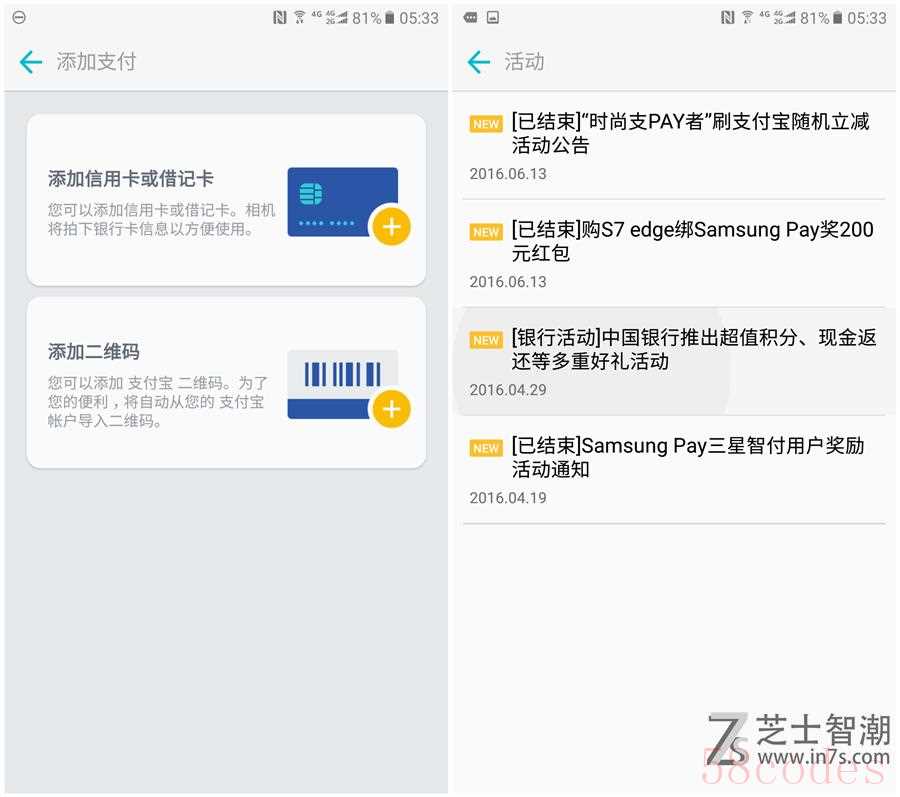Tap the credit card illustration with plus
This screenshot has height=797, width=900.
(348, 205)
